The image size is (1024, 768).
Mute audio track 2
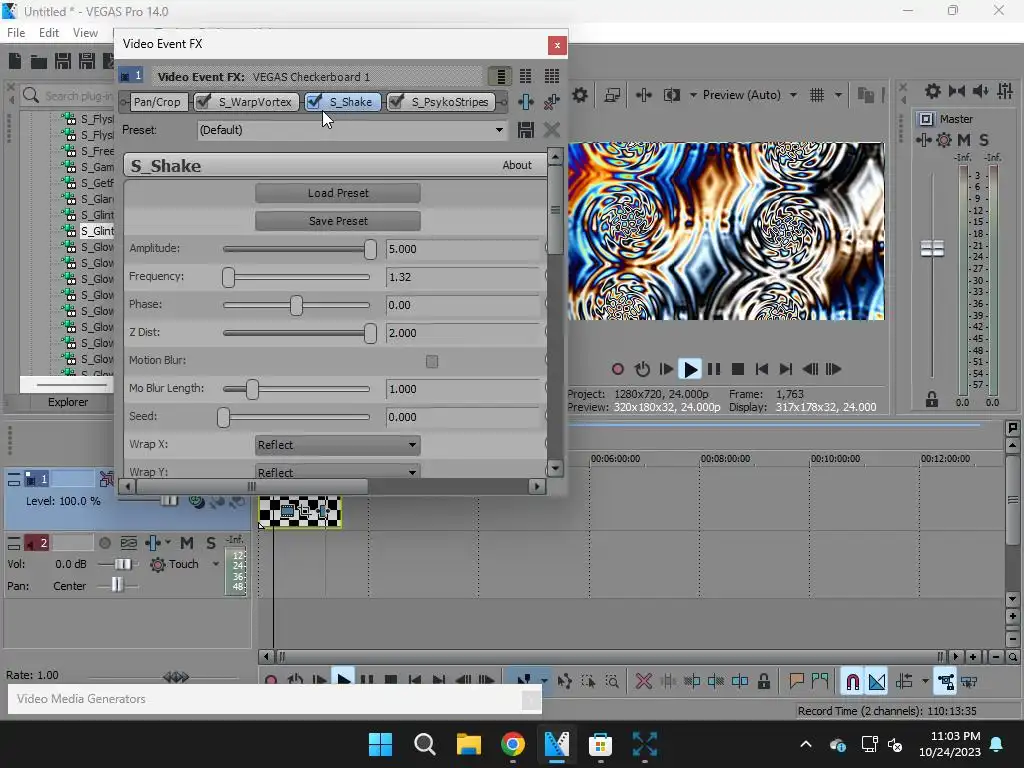point(187,543)
